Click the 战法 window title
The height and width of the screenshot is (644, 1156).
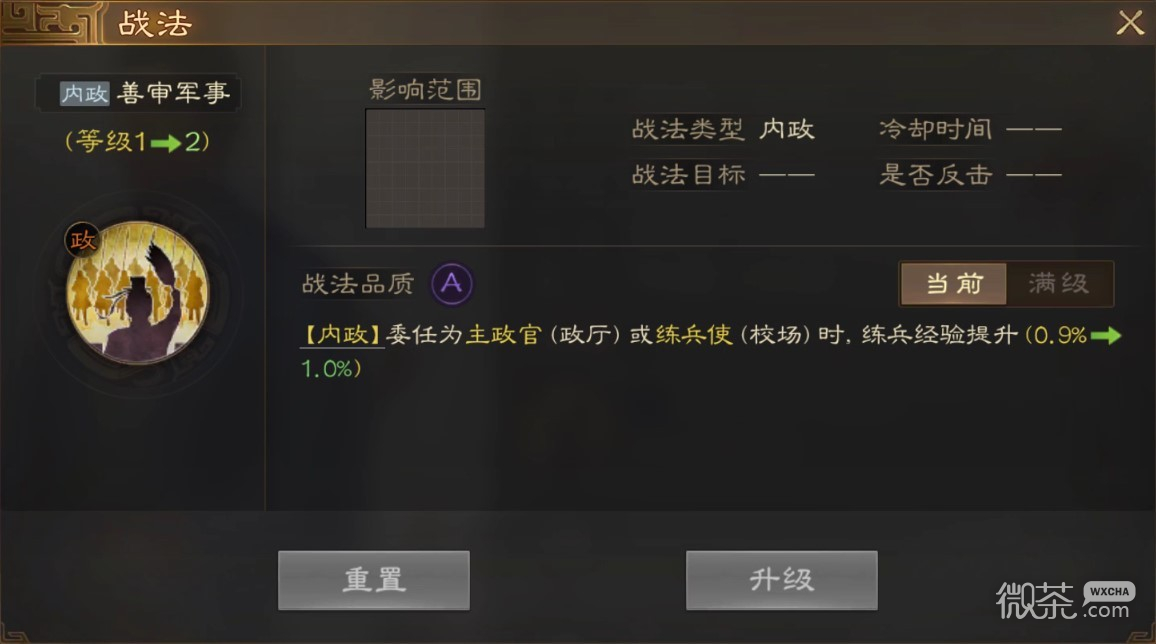[155, 24]
